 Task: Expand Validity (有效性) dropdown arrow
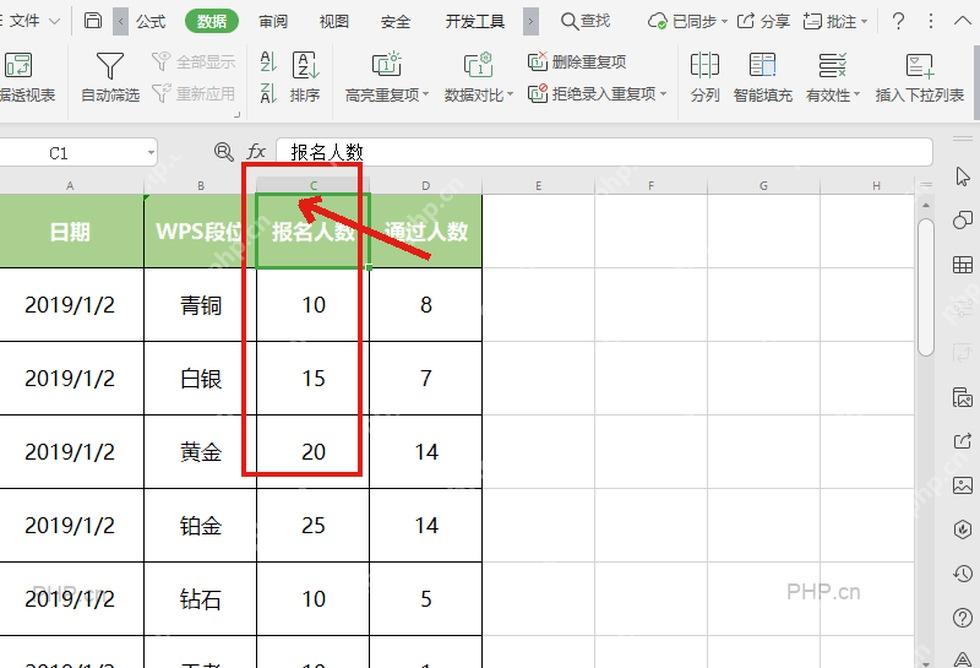pyautogui.click(x=857, y=95)
